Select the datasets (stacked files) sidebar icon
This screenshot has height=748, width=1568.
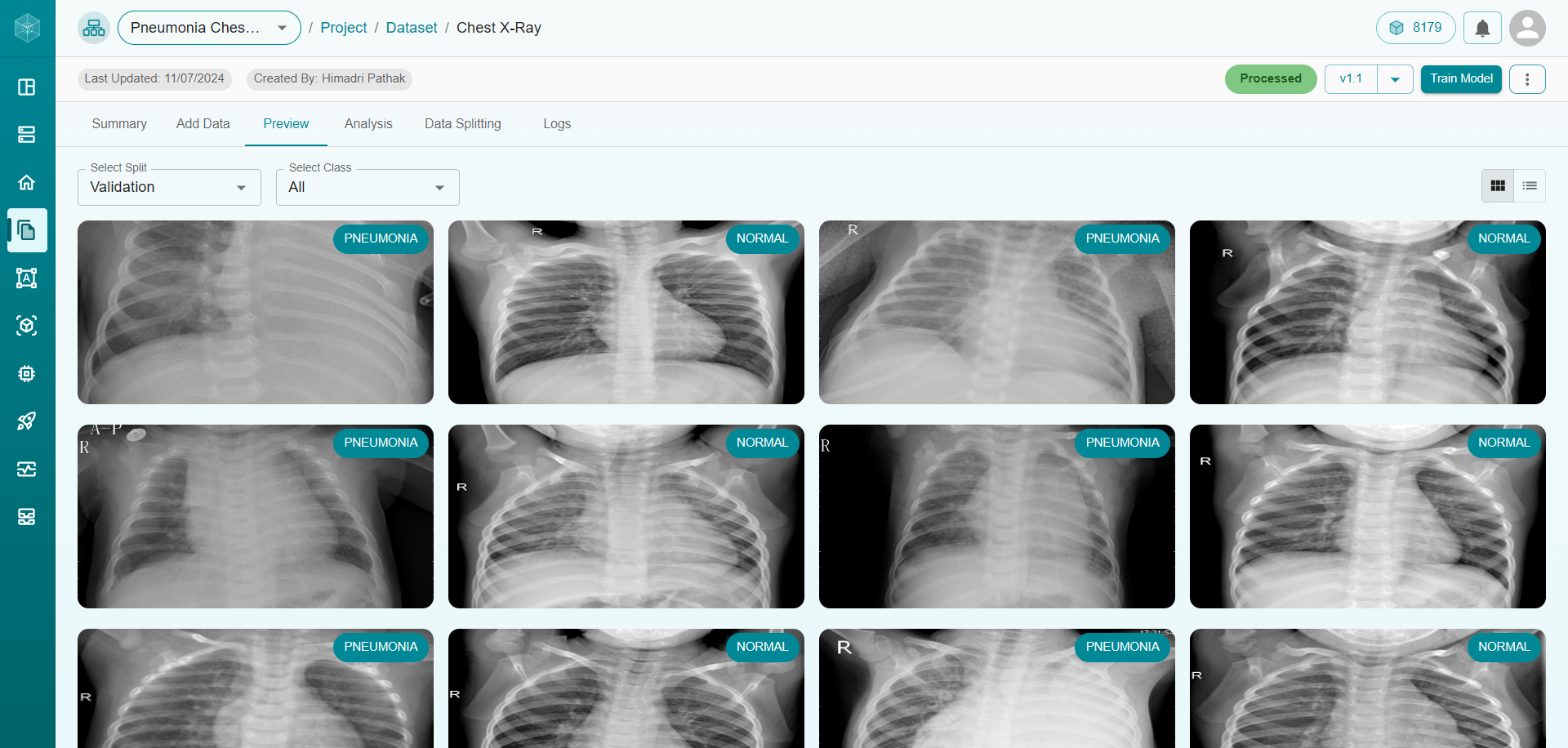tap(27, 230)
